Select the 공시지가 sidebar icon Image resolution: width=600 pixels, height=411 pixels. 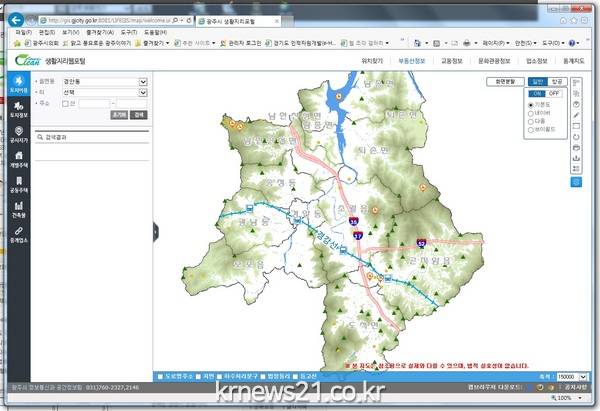point(19,135)
